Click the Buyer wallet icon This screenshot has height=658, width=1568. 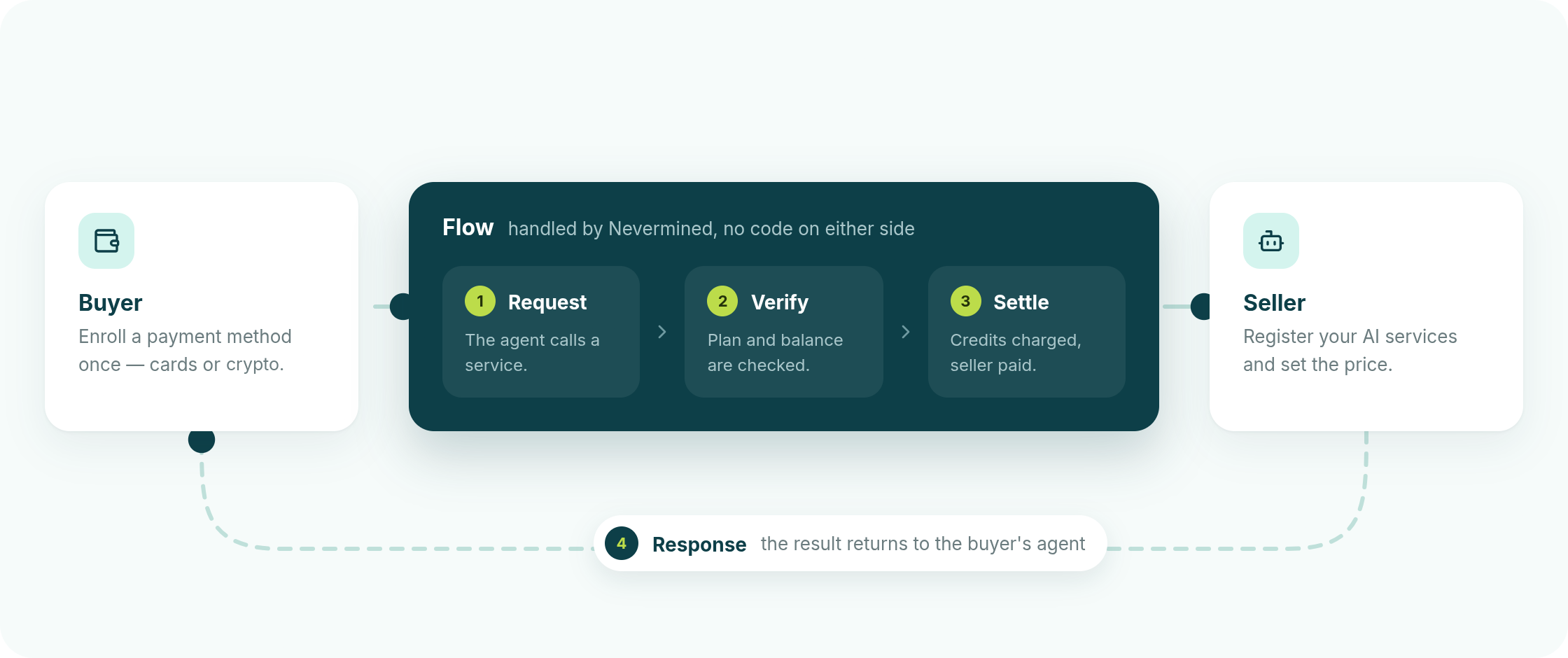(x=106, y=241)
